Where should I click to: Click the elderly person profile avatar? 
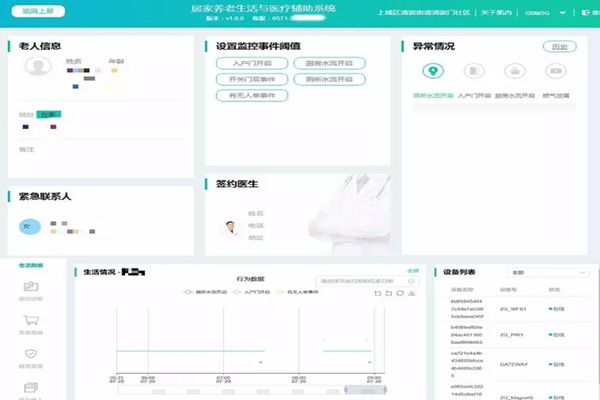pos(37,67)
